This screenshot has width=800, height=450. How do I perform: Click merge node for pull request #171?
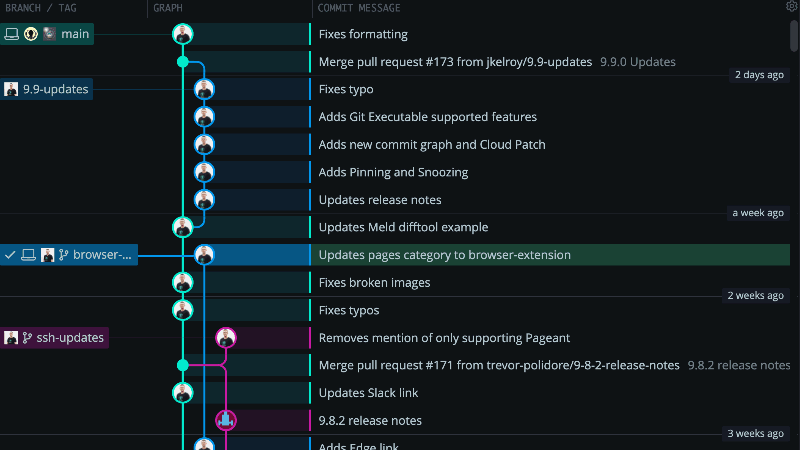click(183, 365)
